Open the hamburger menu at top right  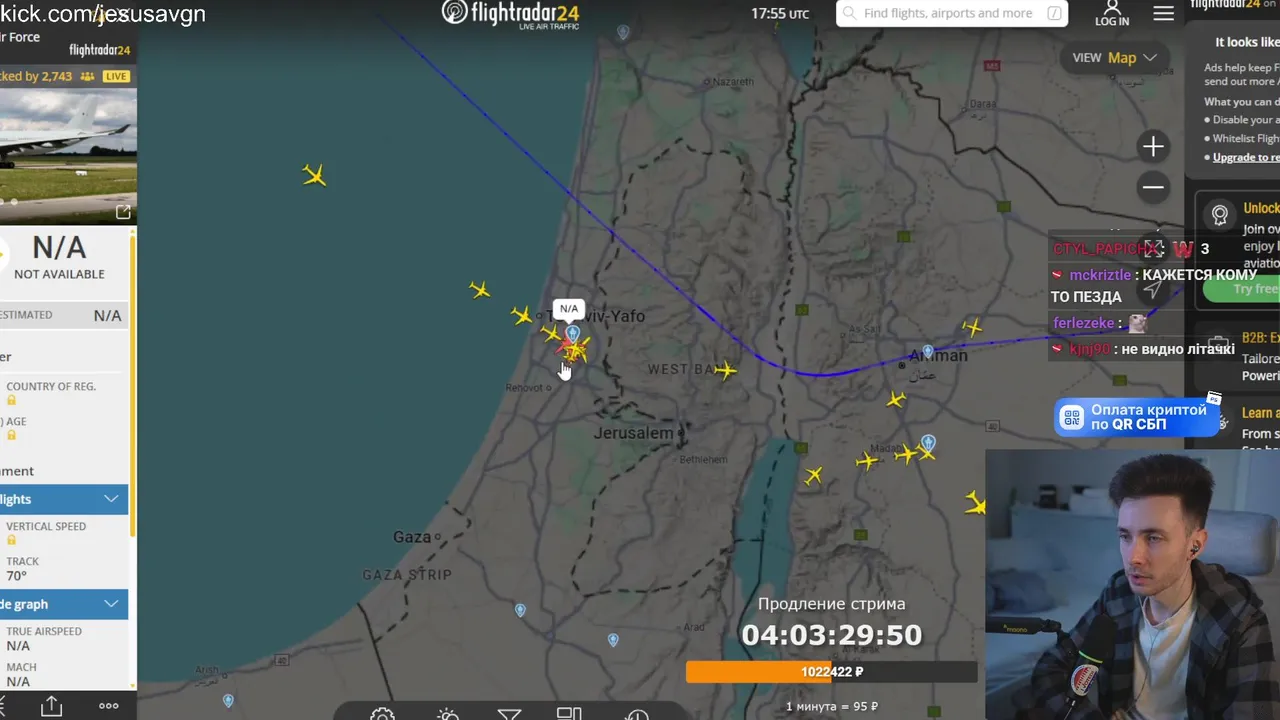(1164, 13)
